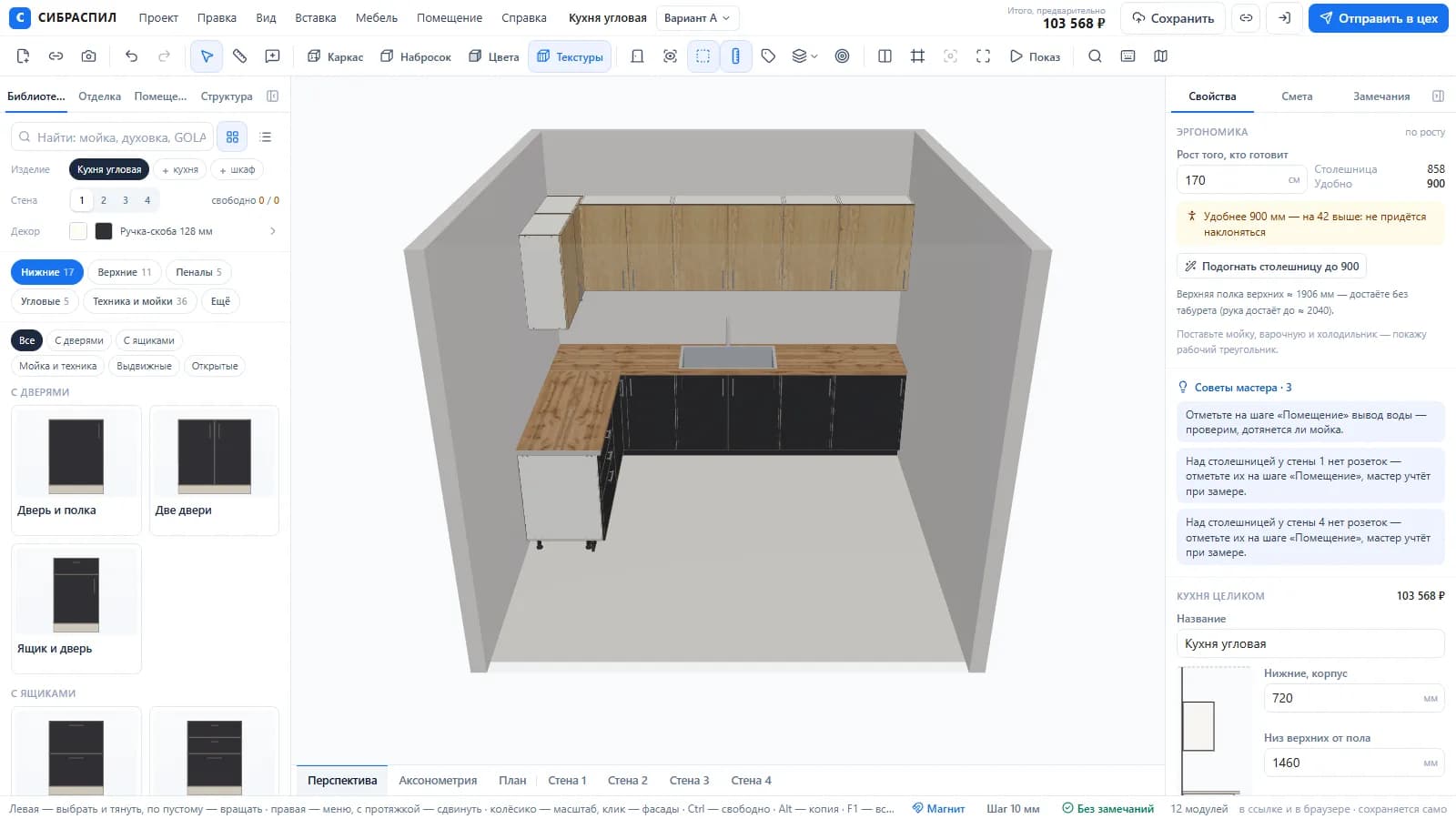
Task: Click the magnifier search toolbar icon
Action: point(1095,56)
